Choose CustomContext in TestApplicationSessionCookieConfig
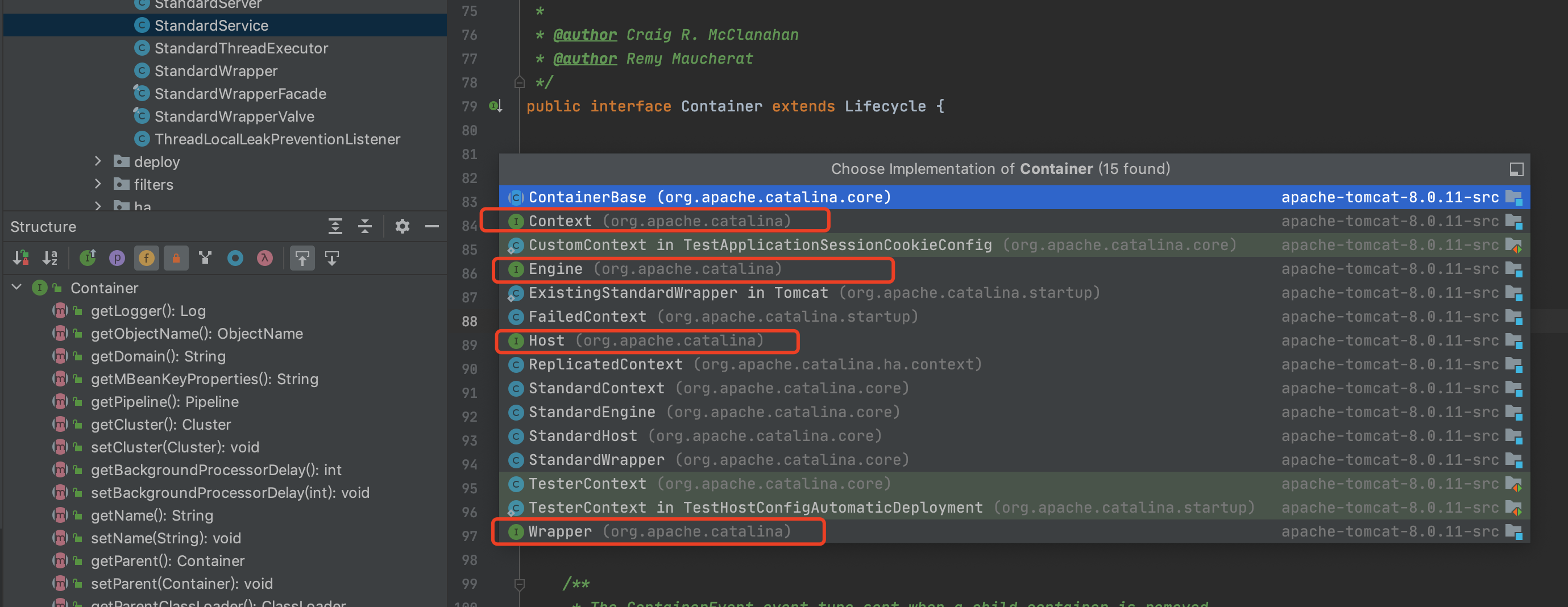This screenshot has width=1568, height=607. coord(1014,245)
